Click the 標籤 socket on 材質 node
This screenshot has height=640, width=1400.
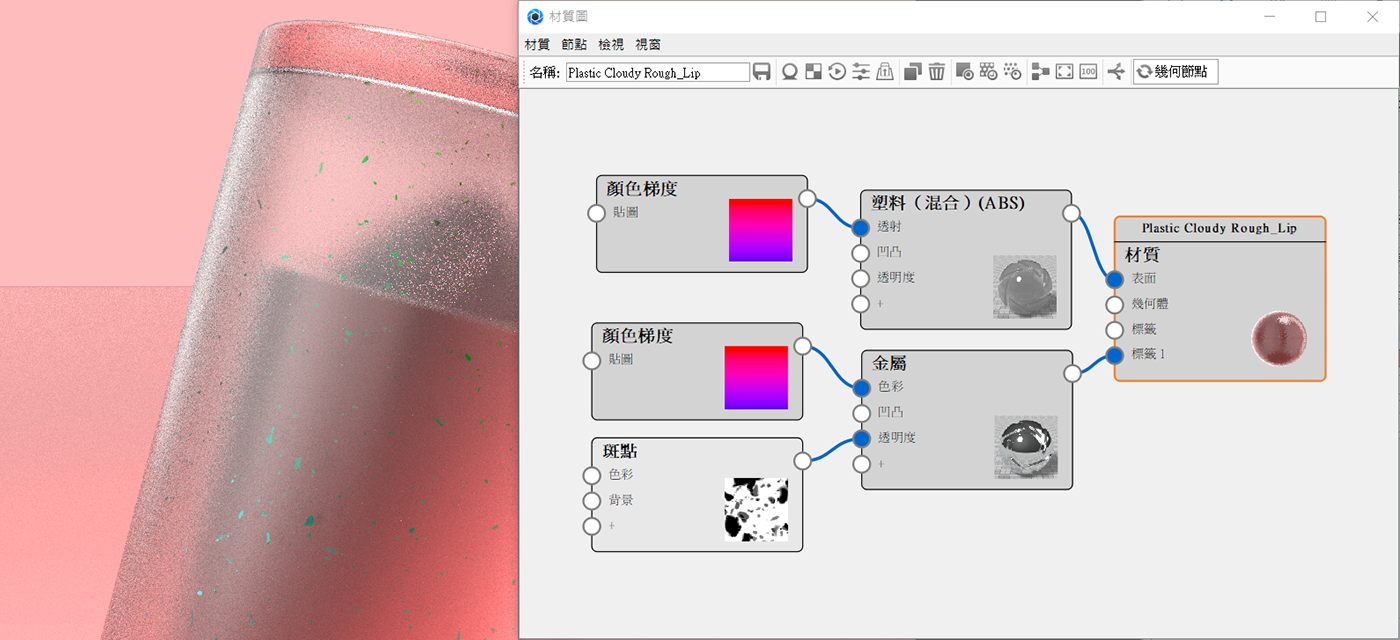pyautogui.click(x=1115, y=330)
